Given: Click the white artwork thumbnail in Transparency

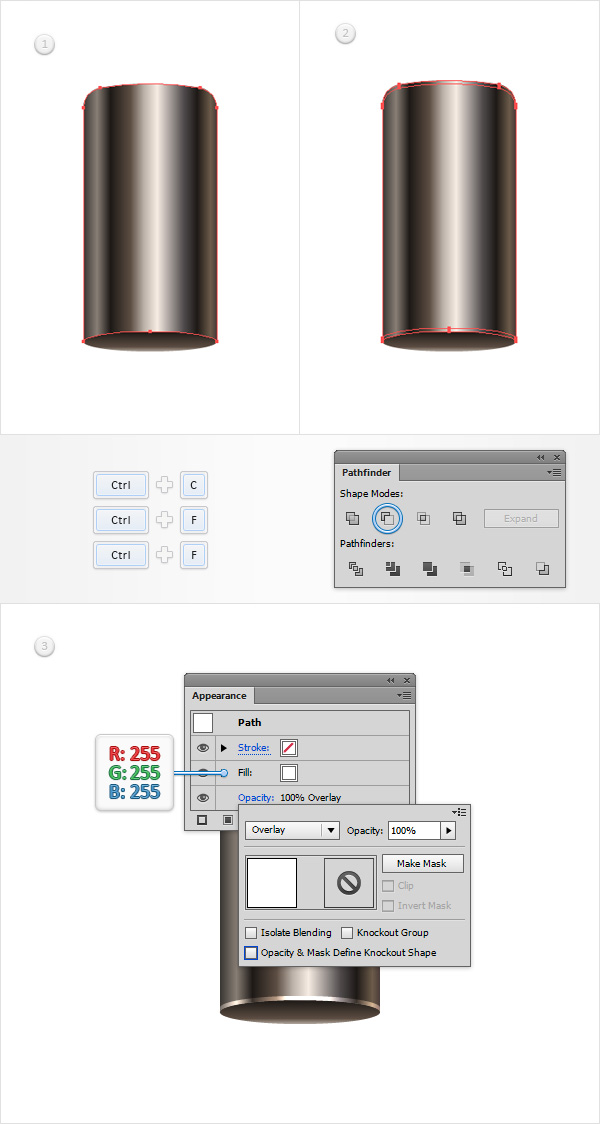Looking at the screenshot, I should [272, 883].
